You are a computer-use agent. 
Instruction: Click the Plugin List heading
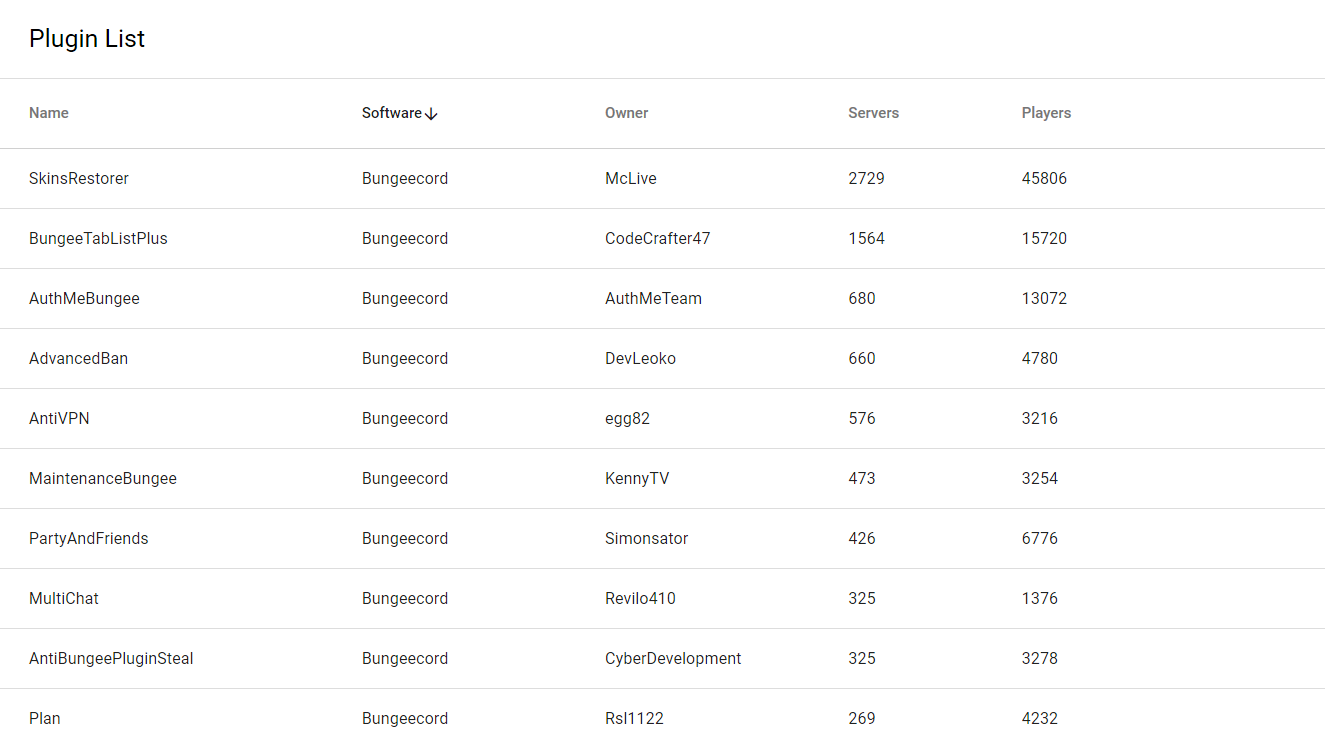[x=87, y=39]
